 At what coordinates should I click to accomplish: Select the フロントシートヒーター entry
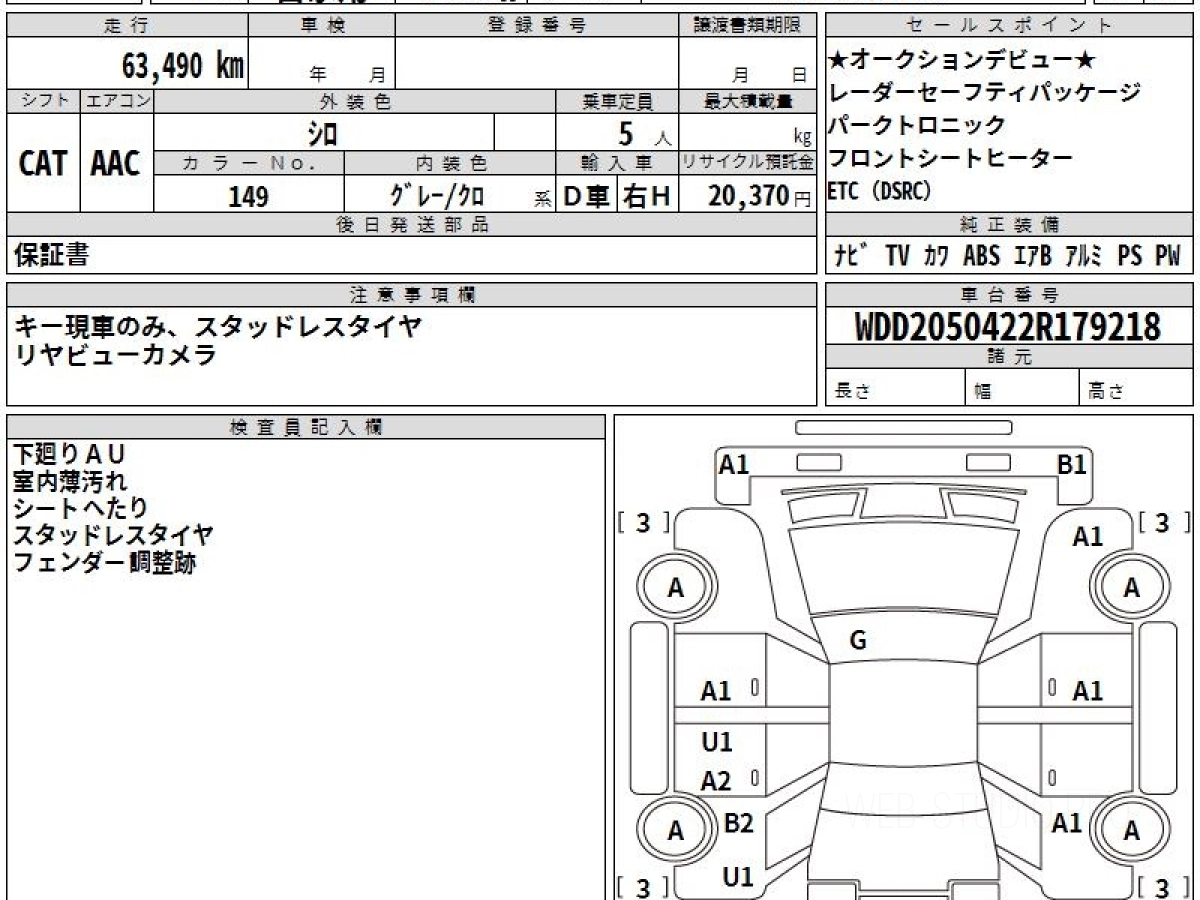tap(951, 158)
